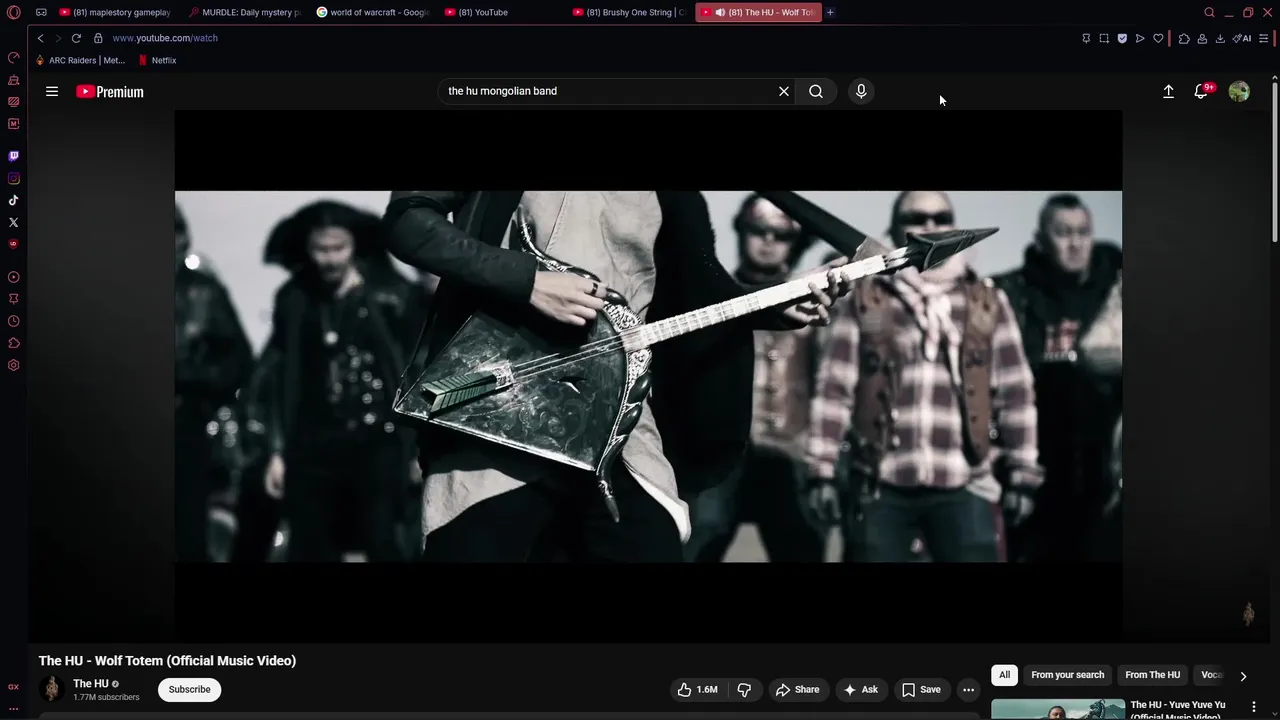
Task: Clear the YouTube search text
Action: [x=784, y=91]
